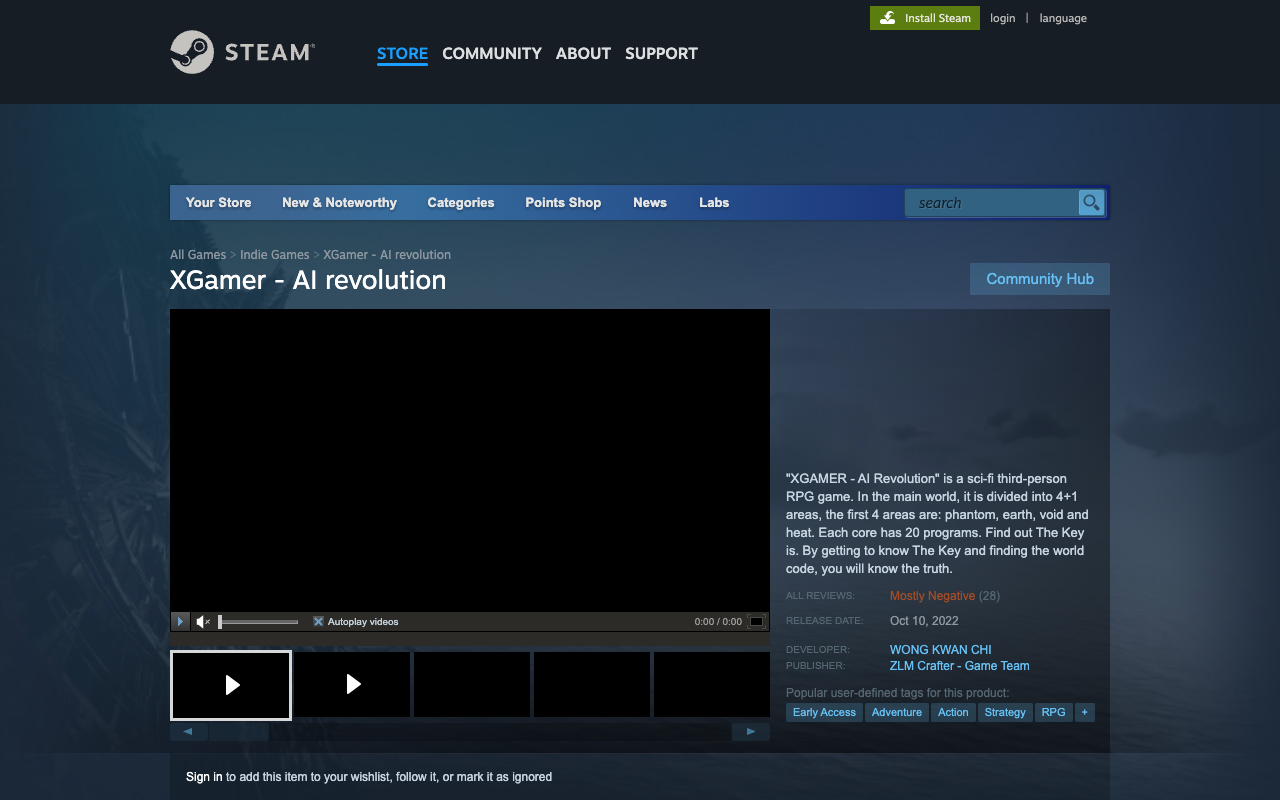
Task: Open the News tab
Action: click(x=650, y=202)
